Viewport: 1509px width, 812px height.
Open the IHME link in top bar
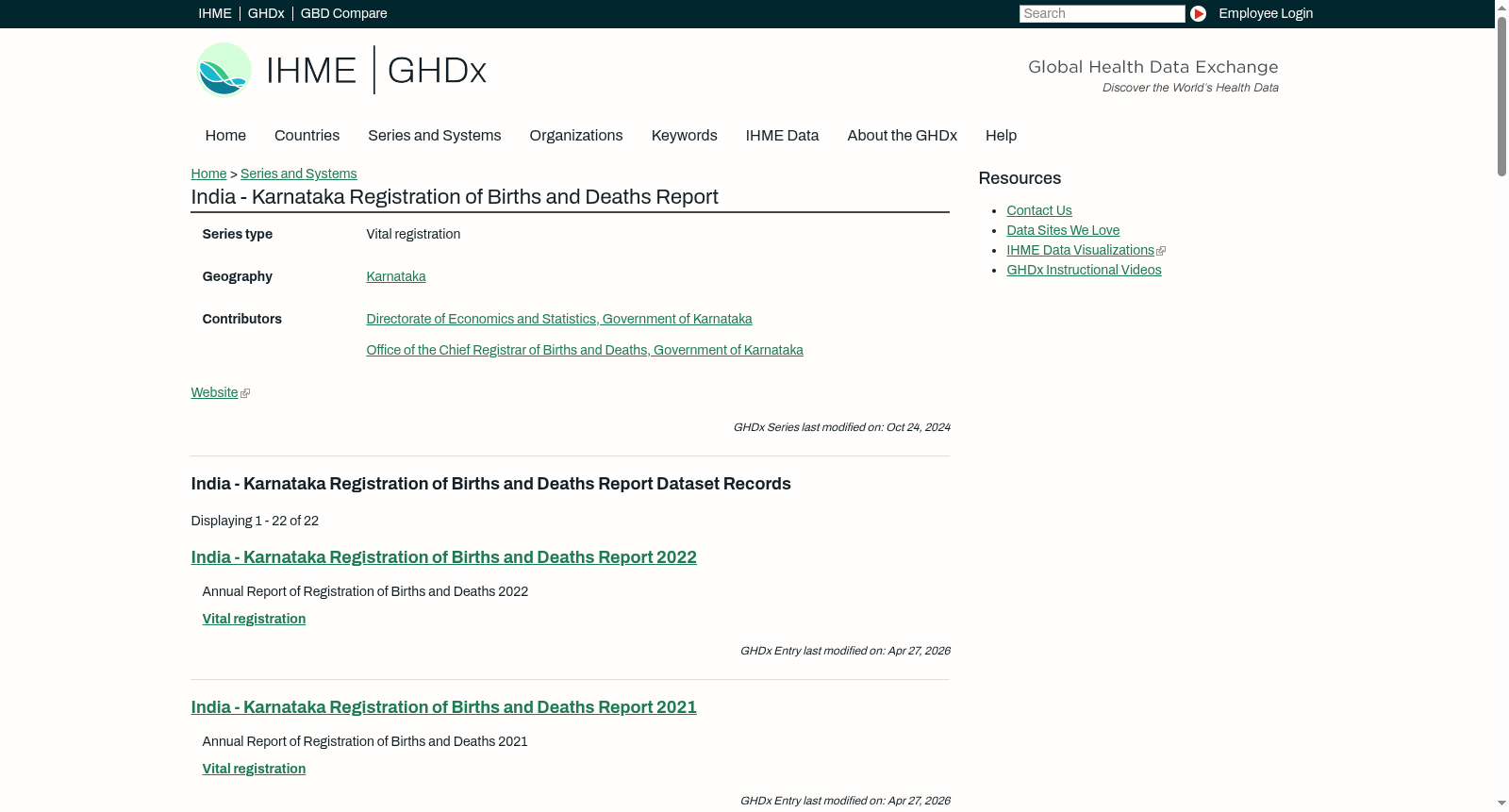[215, 13]
